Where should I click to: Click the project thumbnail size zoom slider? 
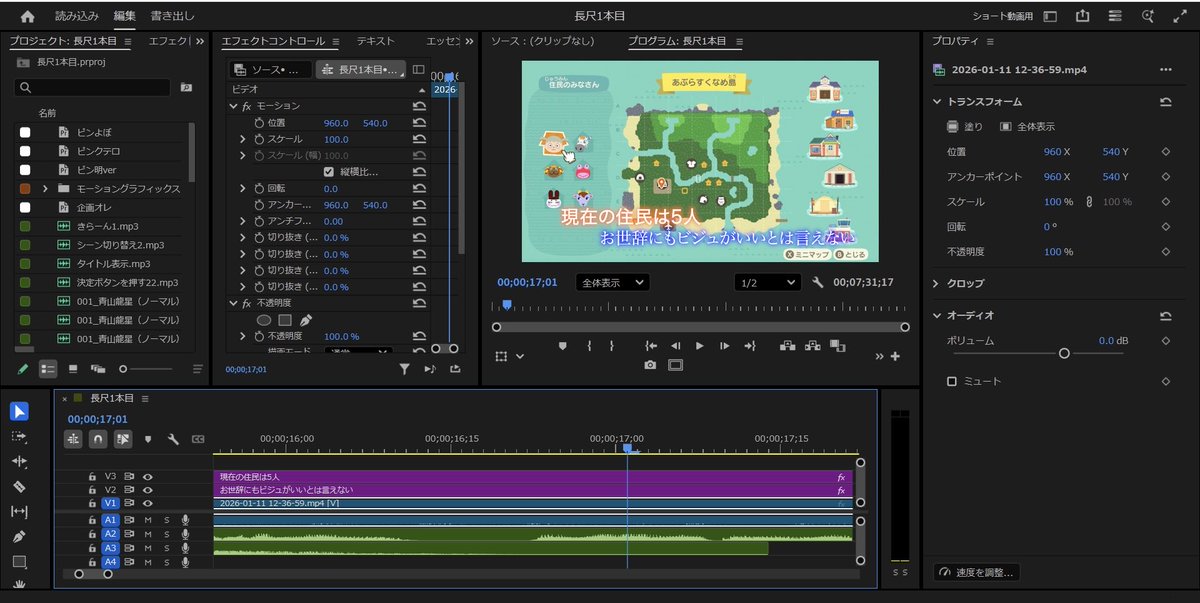click(124, 369)
